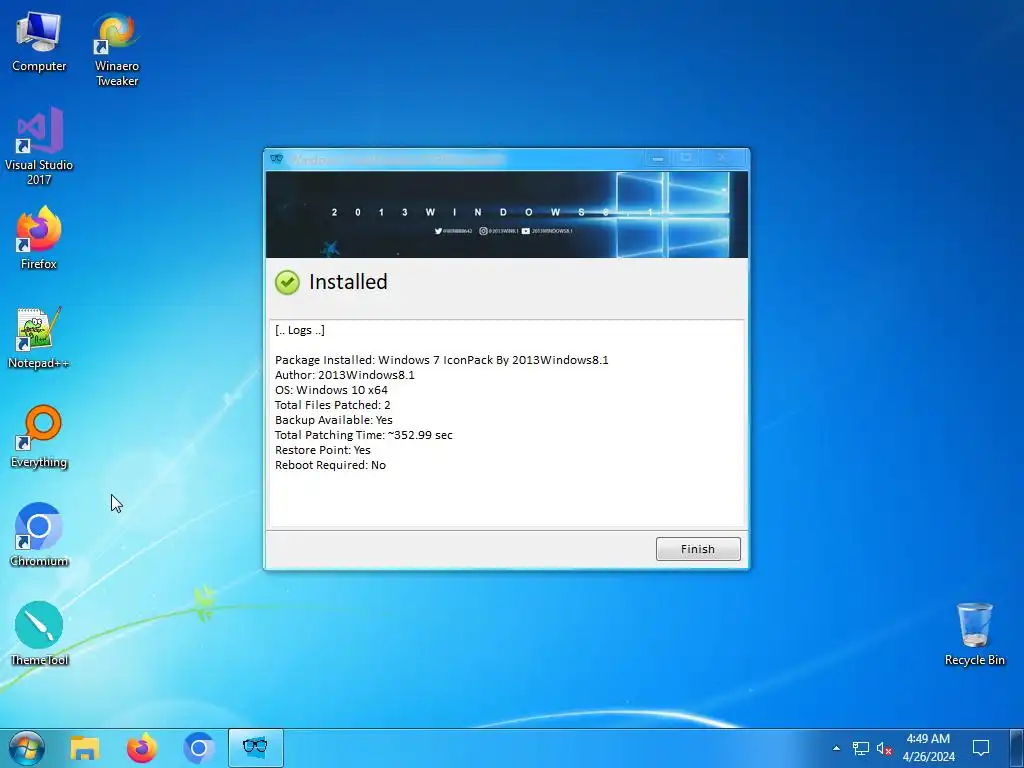The width and height of the screenshot is (1024, 768).
Task: Open the clock showing 4:49 AM
Action: tap(929, 748)
